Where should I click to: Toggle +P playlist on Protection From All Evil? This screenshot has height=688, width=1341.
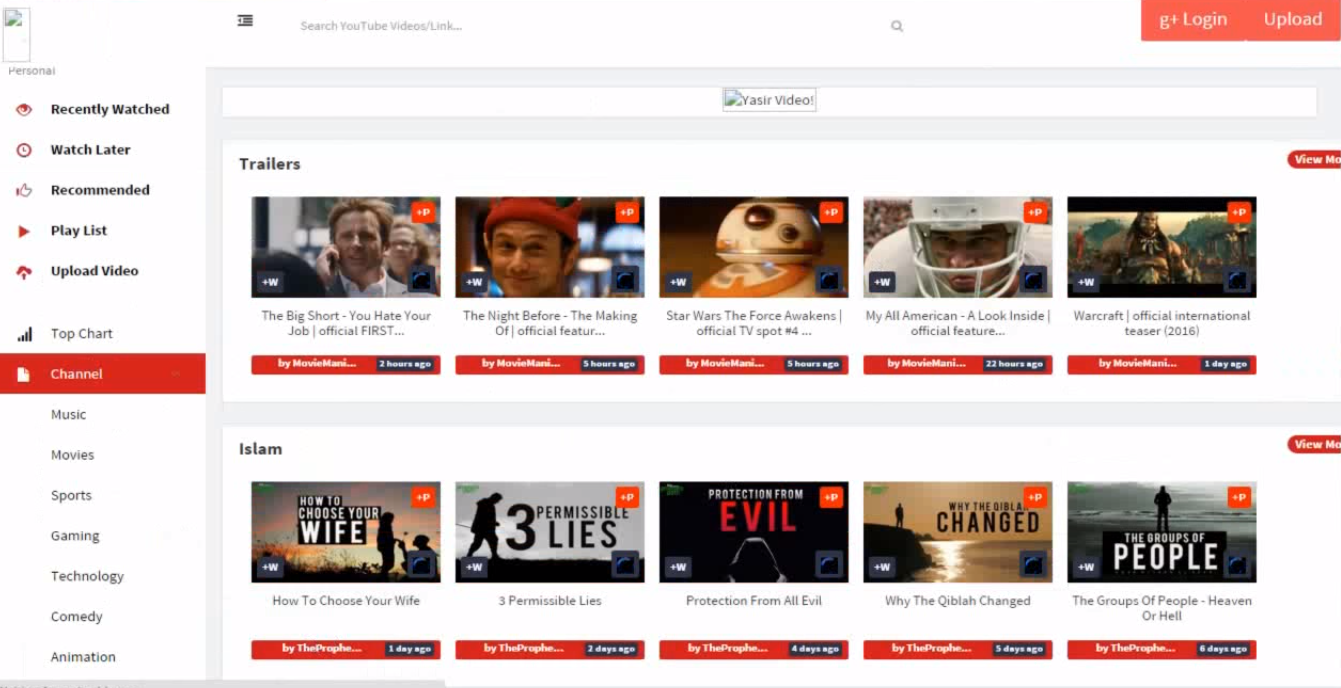(x=831, y=497)
